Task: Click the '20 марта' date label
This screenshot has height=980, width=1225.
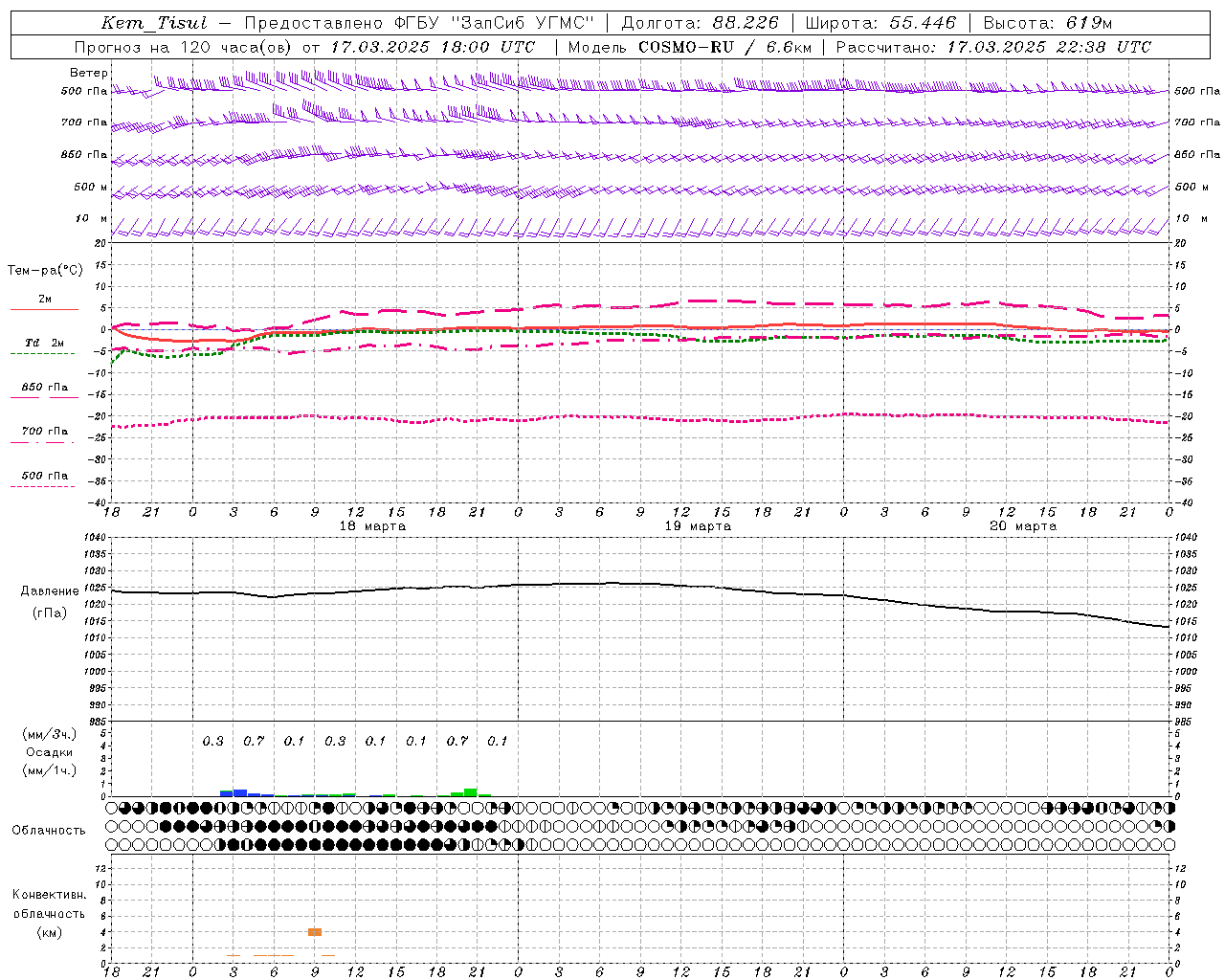Action: click(1023, 526)
